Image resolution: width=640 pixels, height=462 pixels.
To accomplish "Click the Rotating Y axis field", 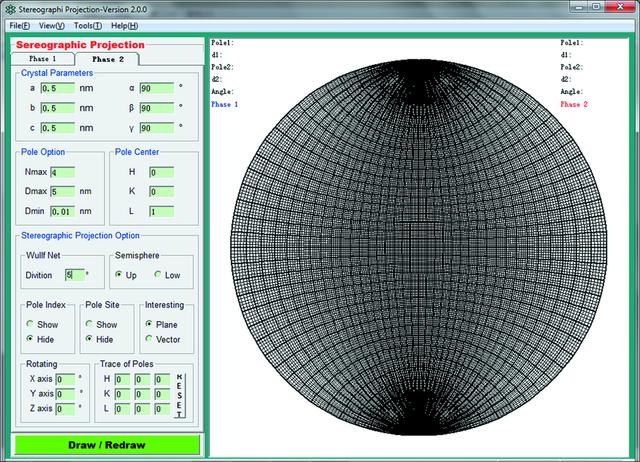I will tap(65, 394).
